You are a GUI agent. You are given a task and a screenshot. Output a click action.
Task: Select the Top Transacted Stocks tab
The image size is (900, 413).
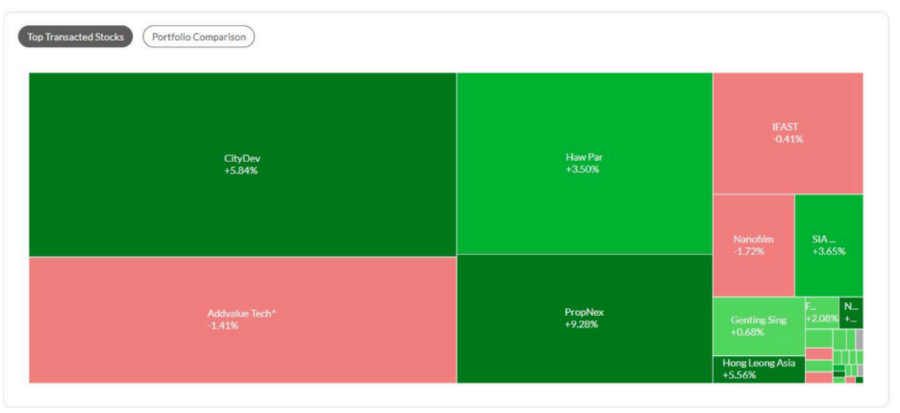tap(75, 37)
